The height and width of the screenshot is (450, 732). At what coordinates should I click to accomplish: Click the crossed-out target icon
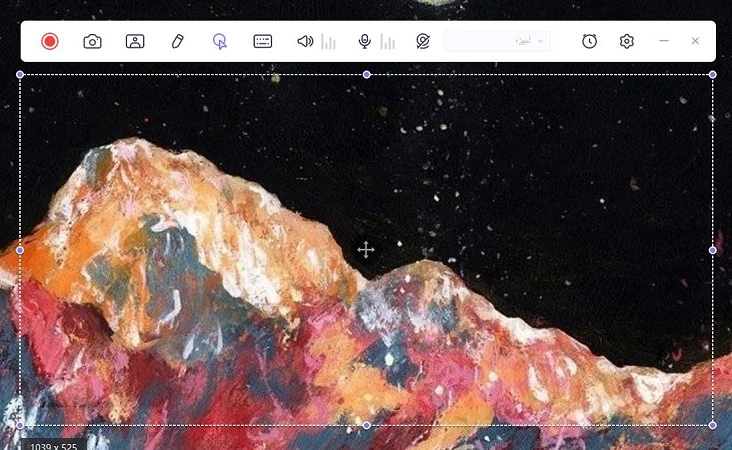click(x=423, y=41)
